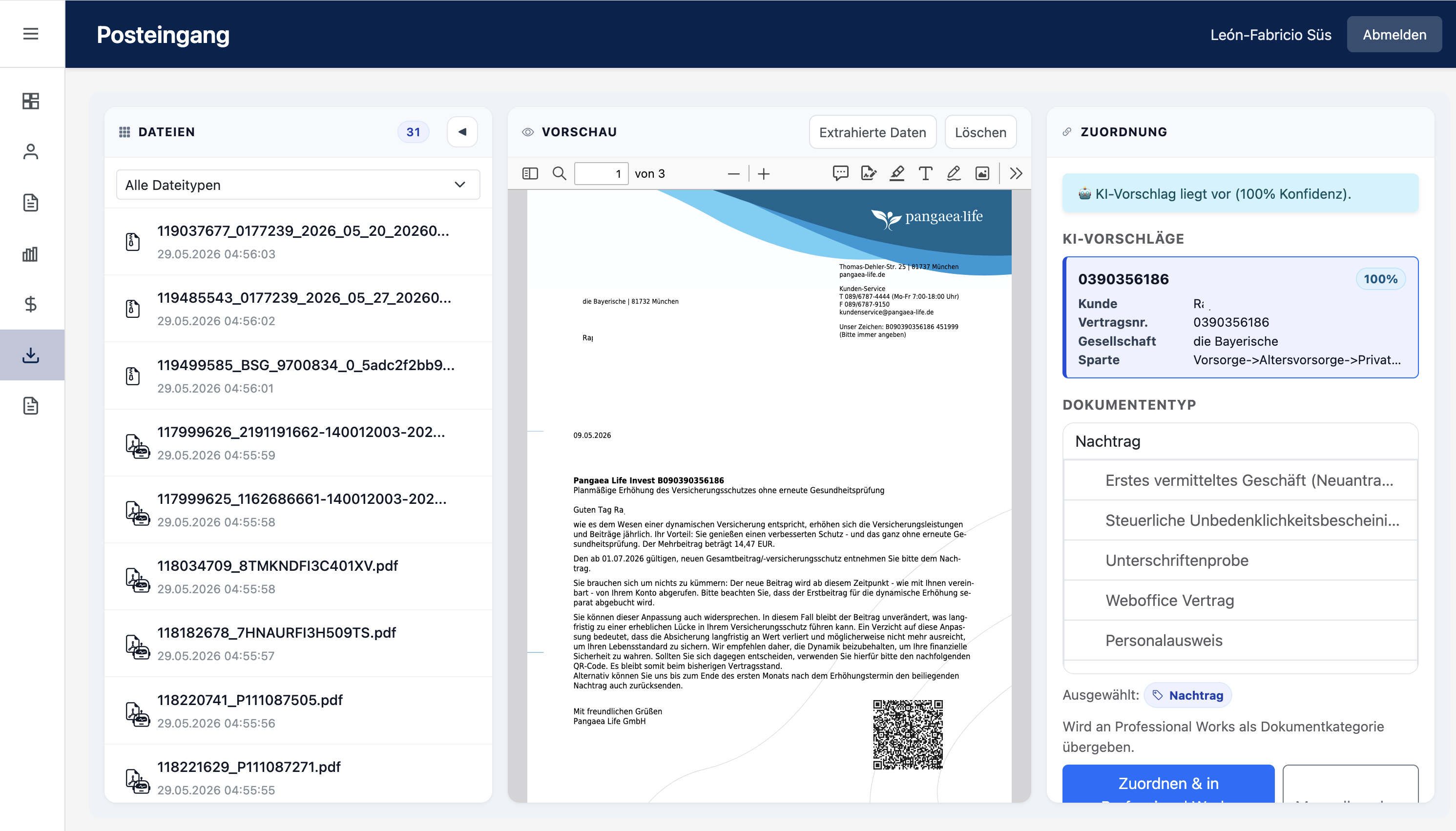Select the text annotation tool
Image resolution: width=1456 pixels, height=831 pixels.
coord(925,173)
